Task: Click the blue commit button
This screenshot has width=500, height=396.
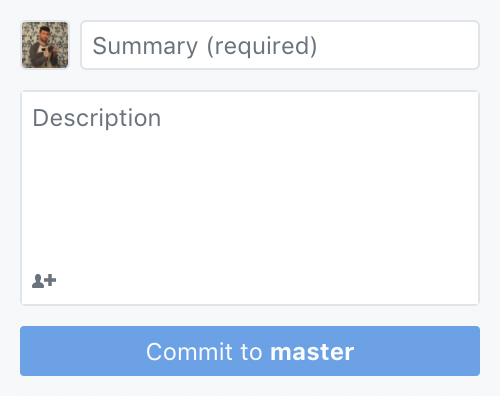Action: pyautogui.click(x=250, y=351)
